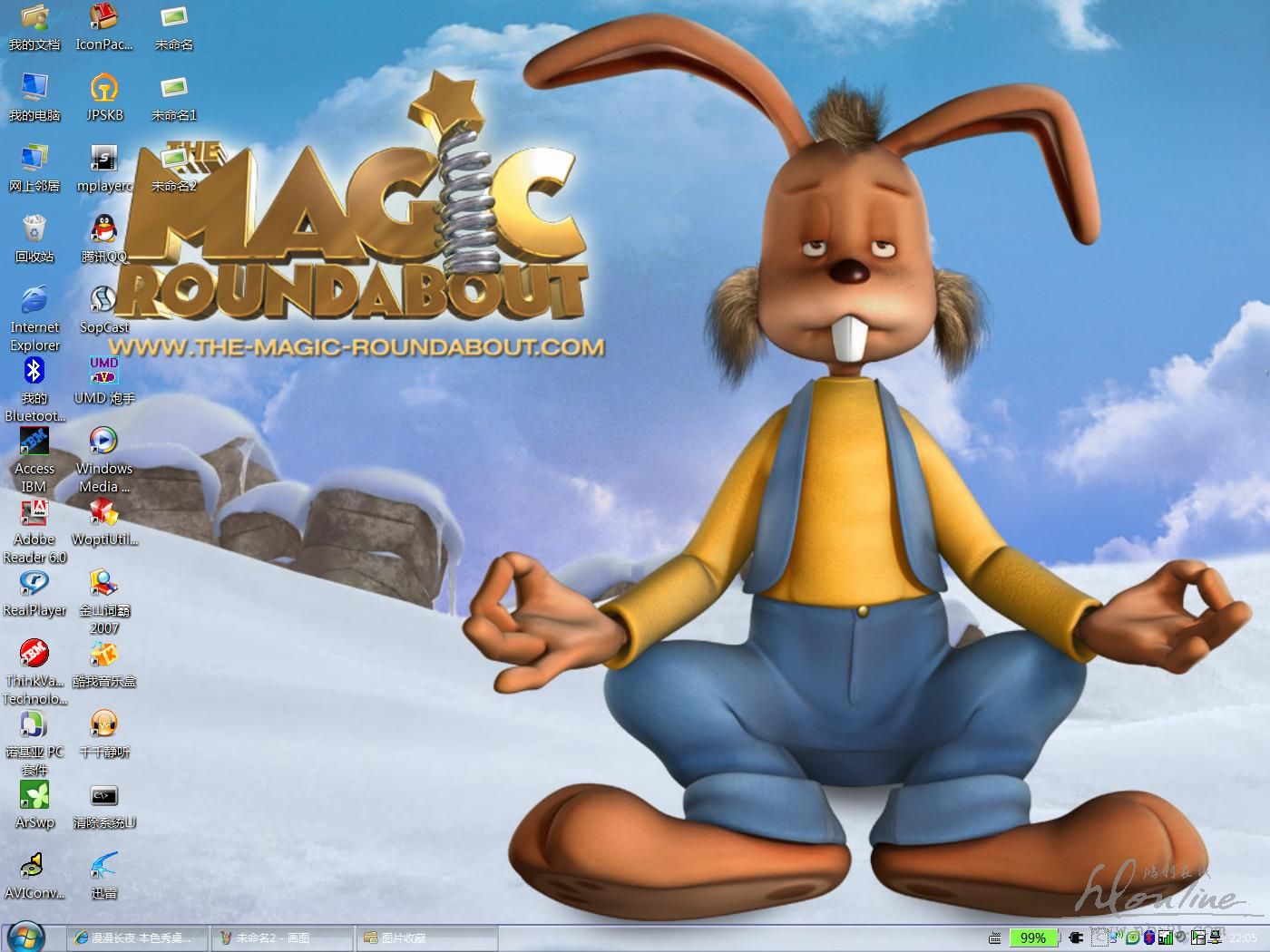Click the 22:05 clock in system tray
Screen dimensions: 1270x952
pos(1243,937)
